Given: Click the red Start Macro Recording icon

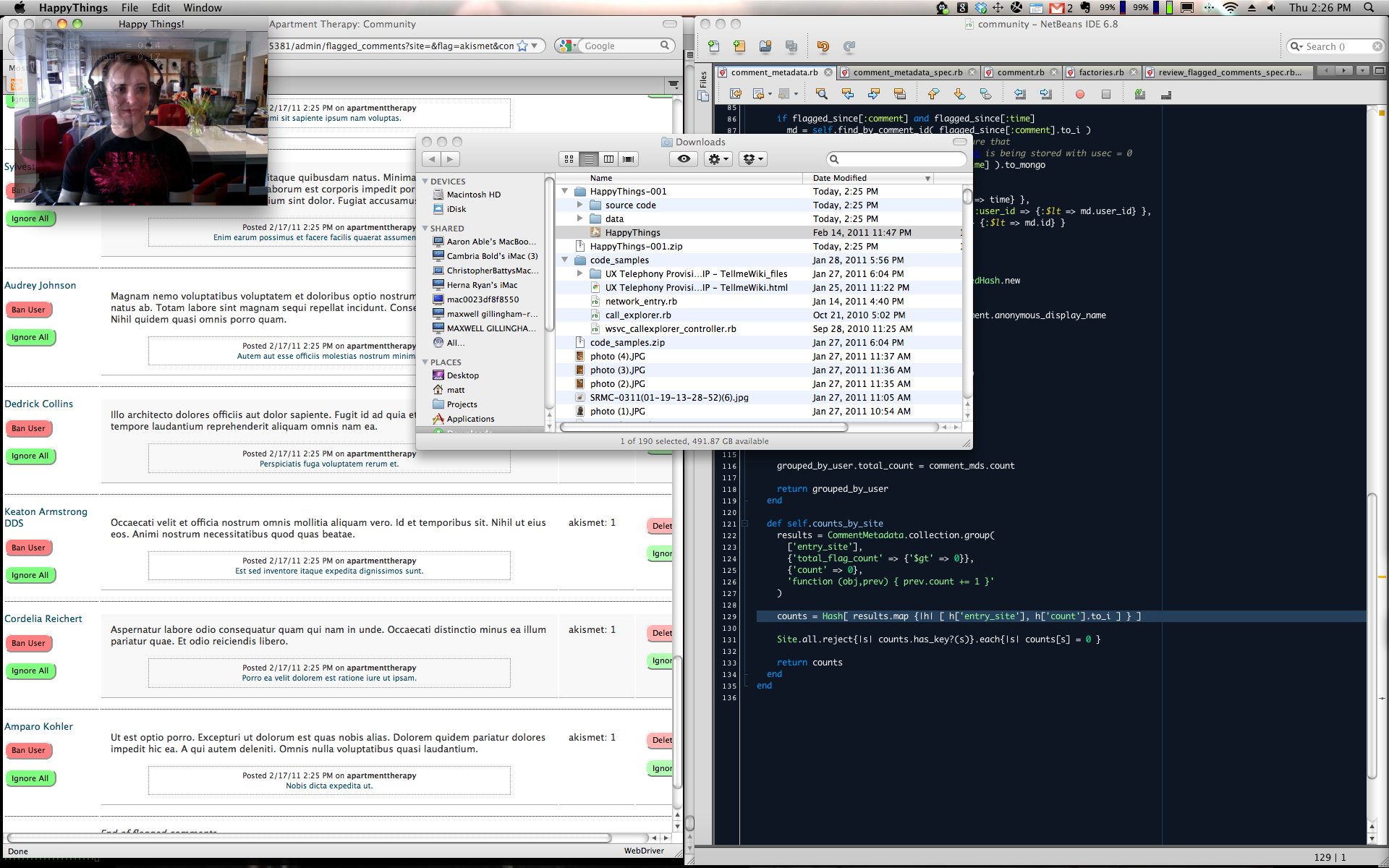Looking at the screenshot, I should 1079,94.
